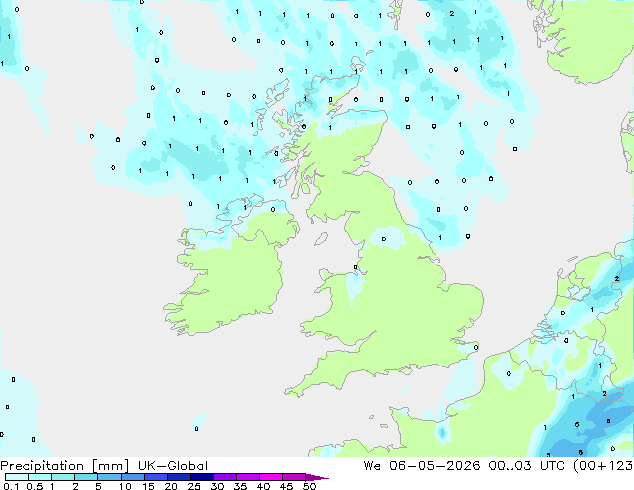Click the legend label "10"
The image size is (634, 490).
pos(125,486)
